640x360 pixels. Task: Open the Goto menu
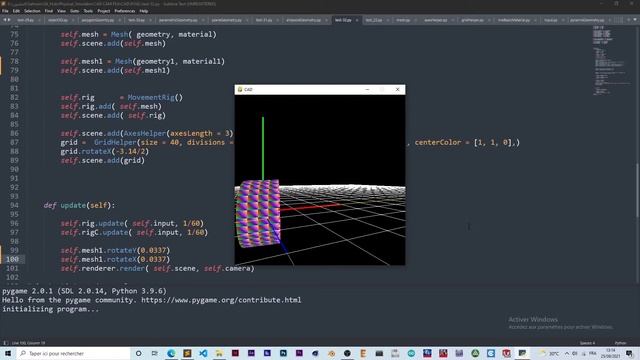point(74,11)
